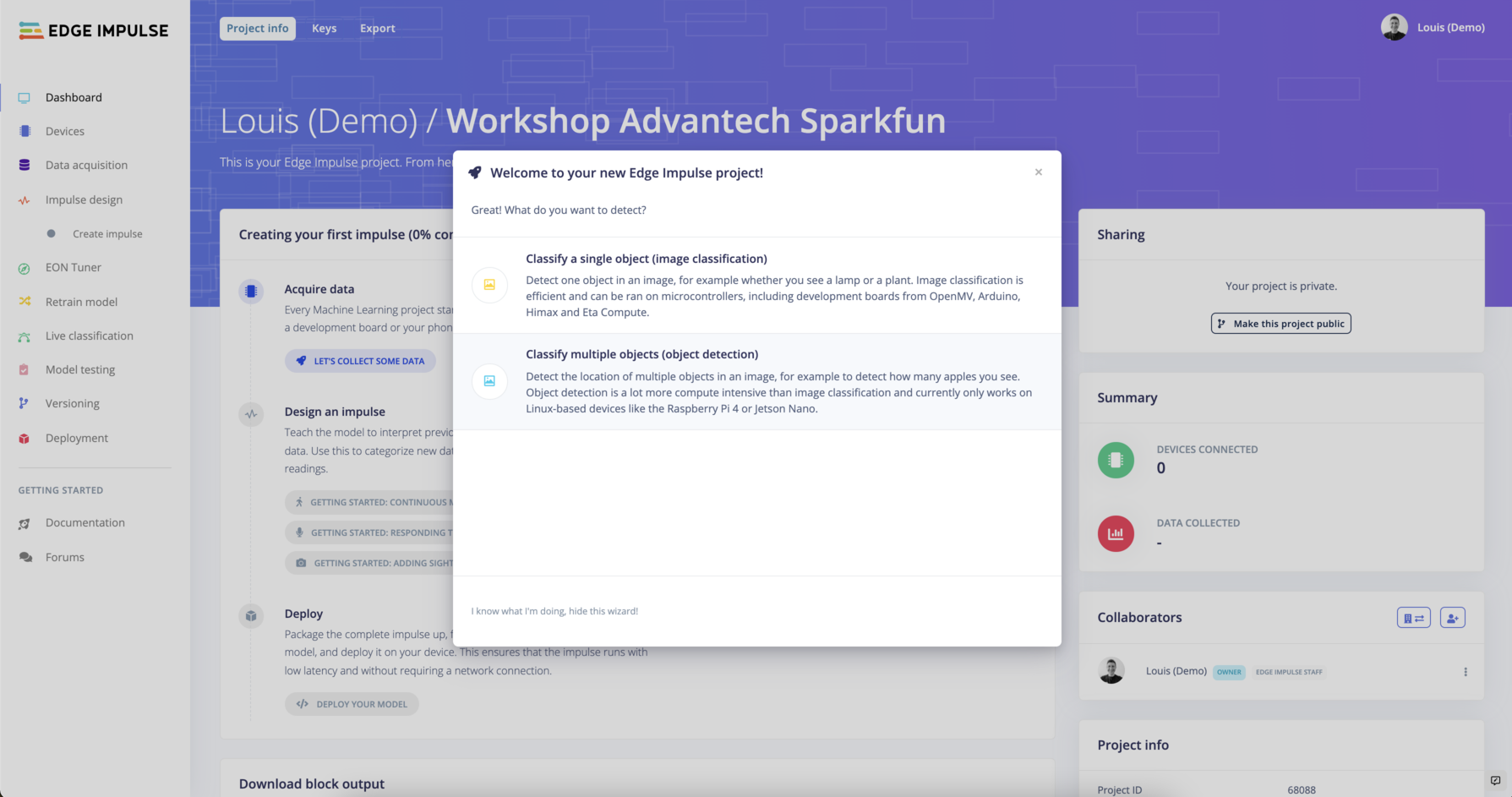Open the Dashboard sidebar icon

[25, 98]
